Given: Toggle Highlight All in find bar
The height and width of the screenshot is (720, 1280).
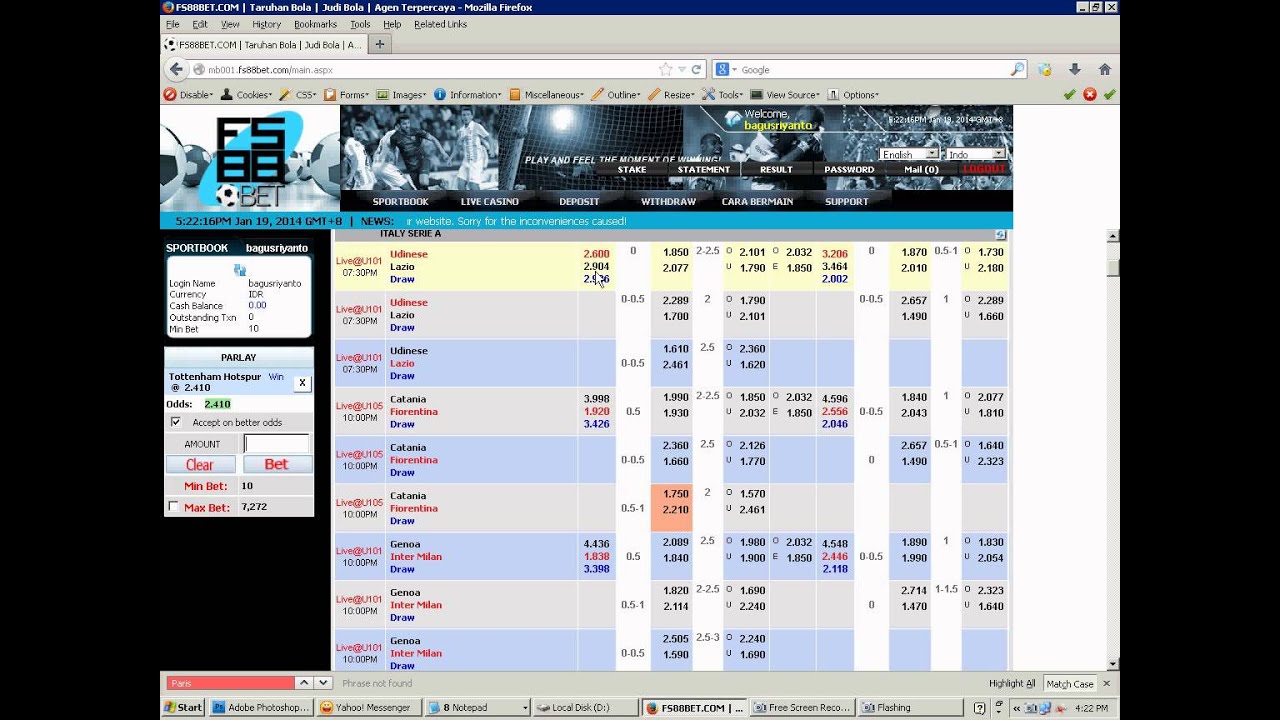Looking at the screenshot, I should [x=1012, y=684].
